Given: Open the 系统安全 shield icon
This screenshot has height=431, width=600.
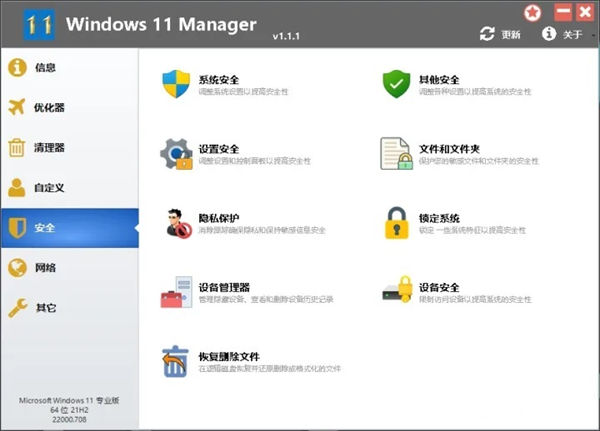Looking at the screenshot, I should tap(176, 84).
